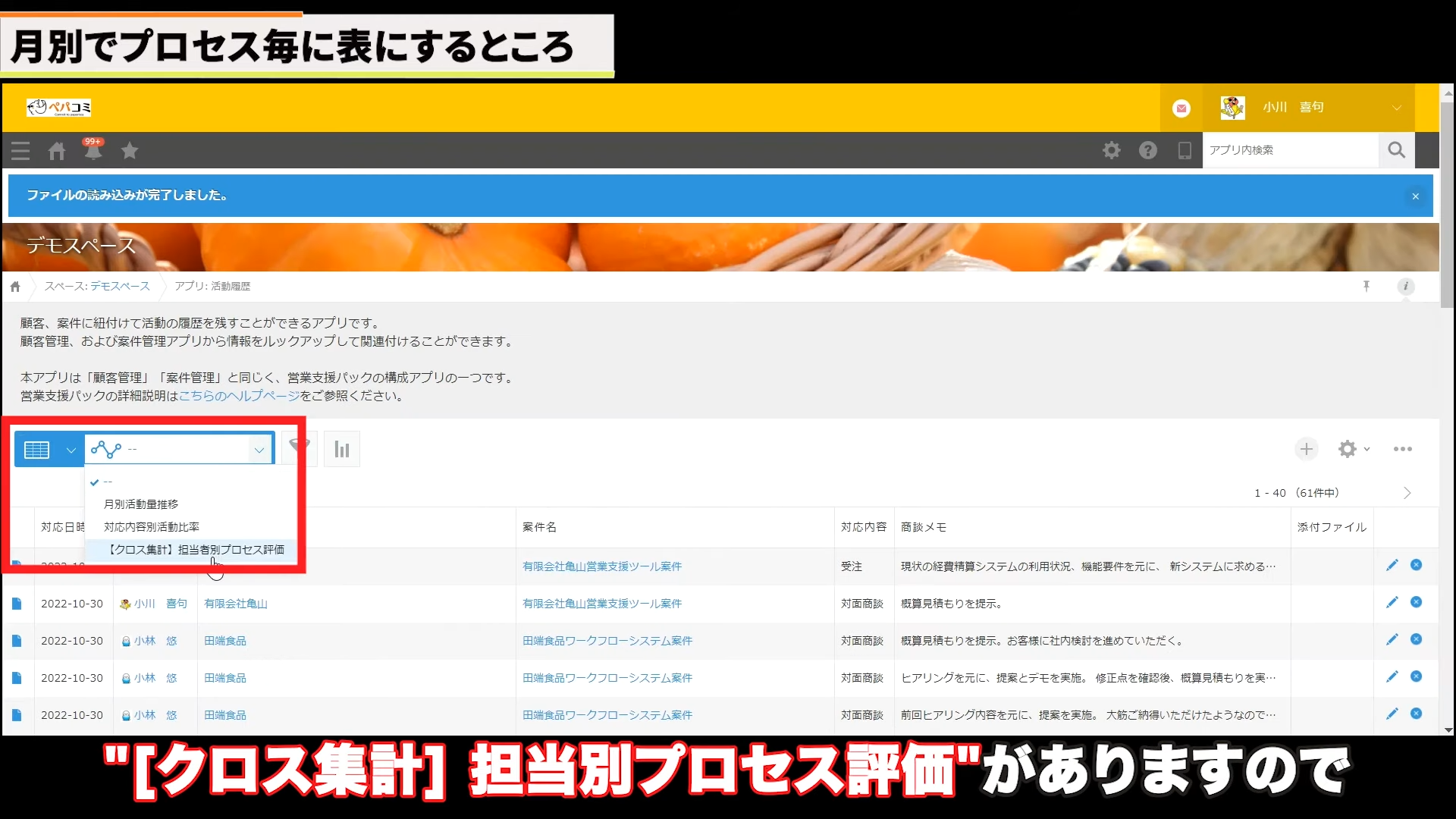
Task: Open the こちらのヘルプページ link
Action: 239,396
